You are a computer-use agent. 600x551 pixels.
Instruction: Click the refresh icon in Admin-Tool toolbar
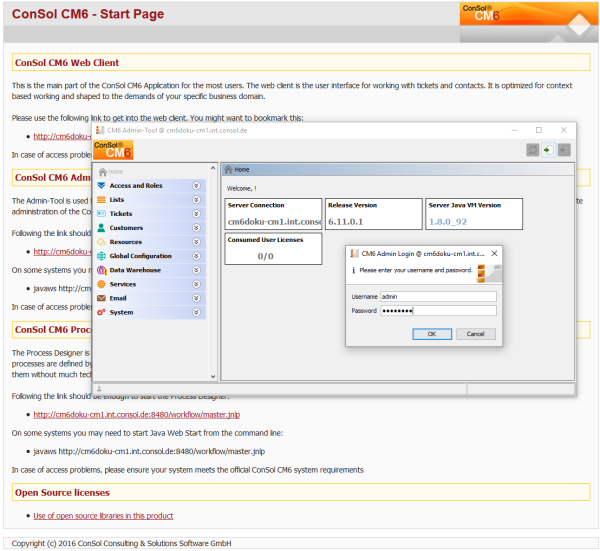[532, 150]
